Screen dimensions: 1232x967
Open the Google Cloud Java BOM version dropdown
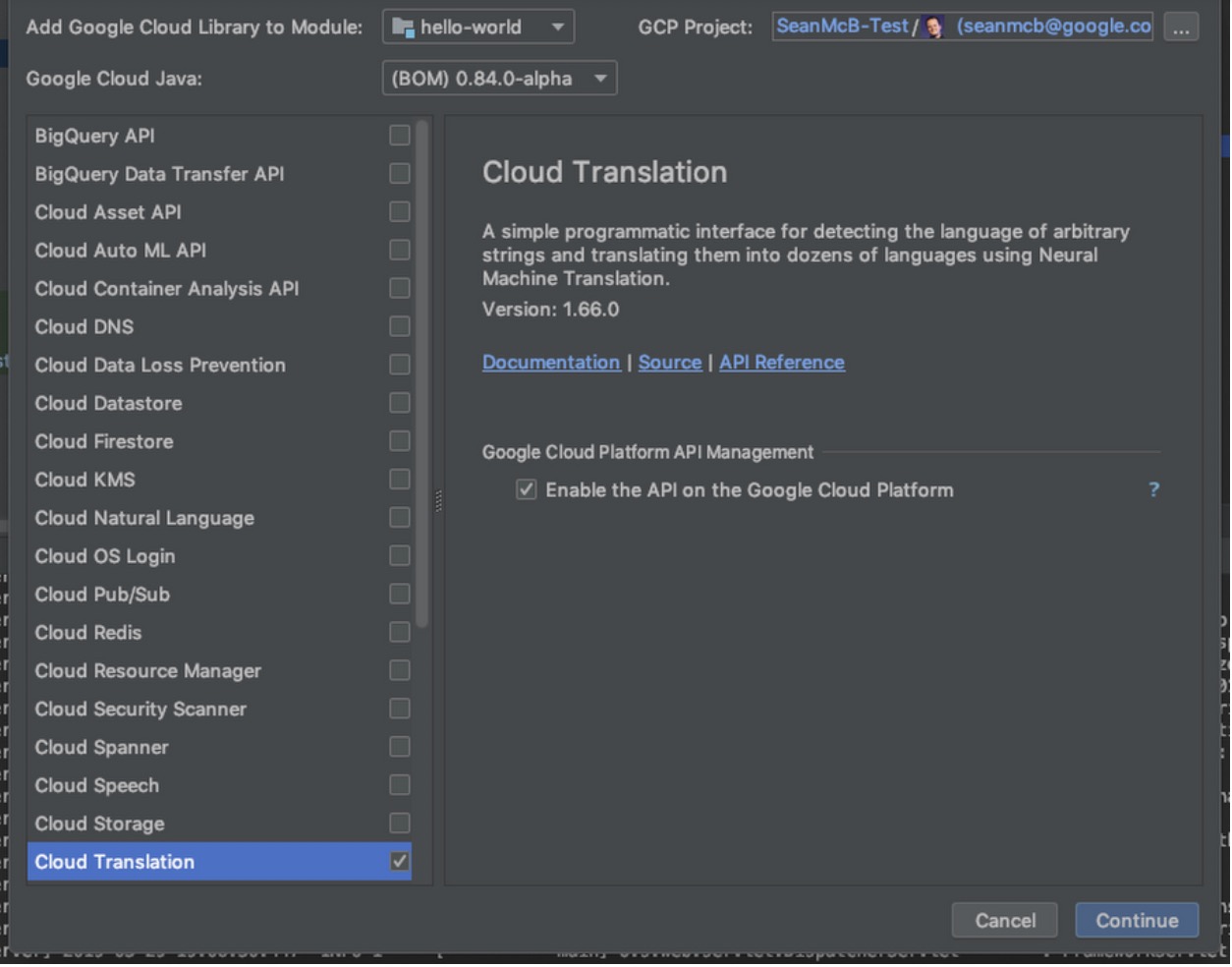coord(603,78)
